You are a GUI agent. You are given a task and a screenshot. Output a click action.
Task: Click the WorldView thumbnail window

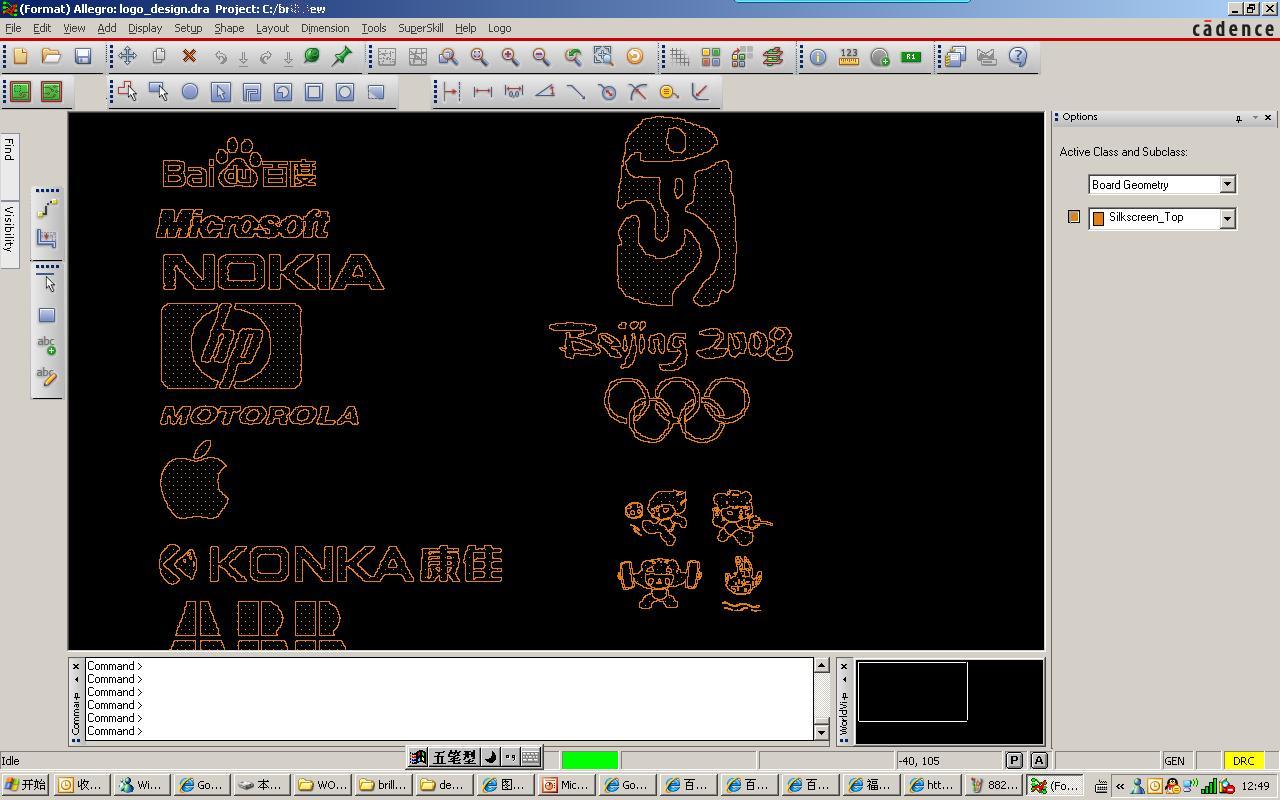(x=949, y=701)
